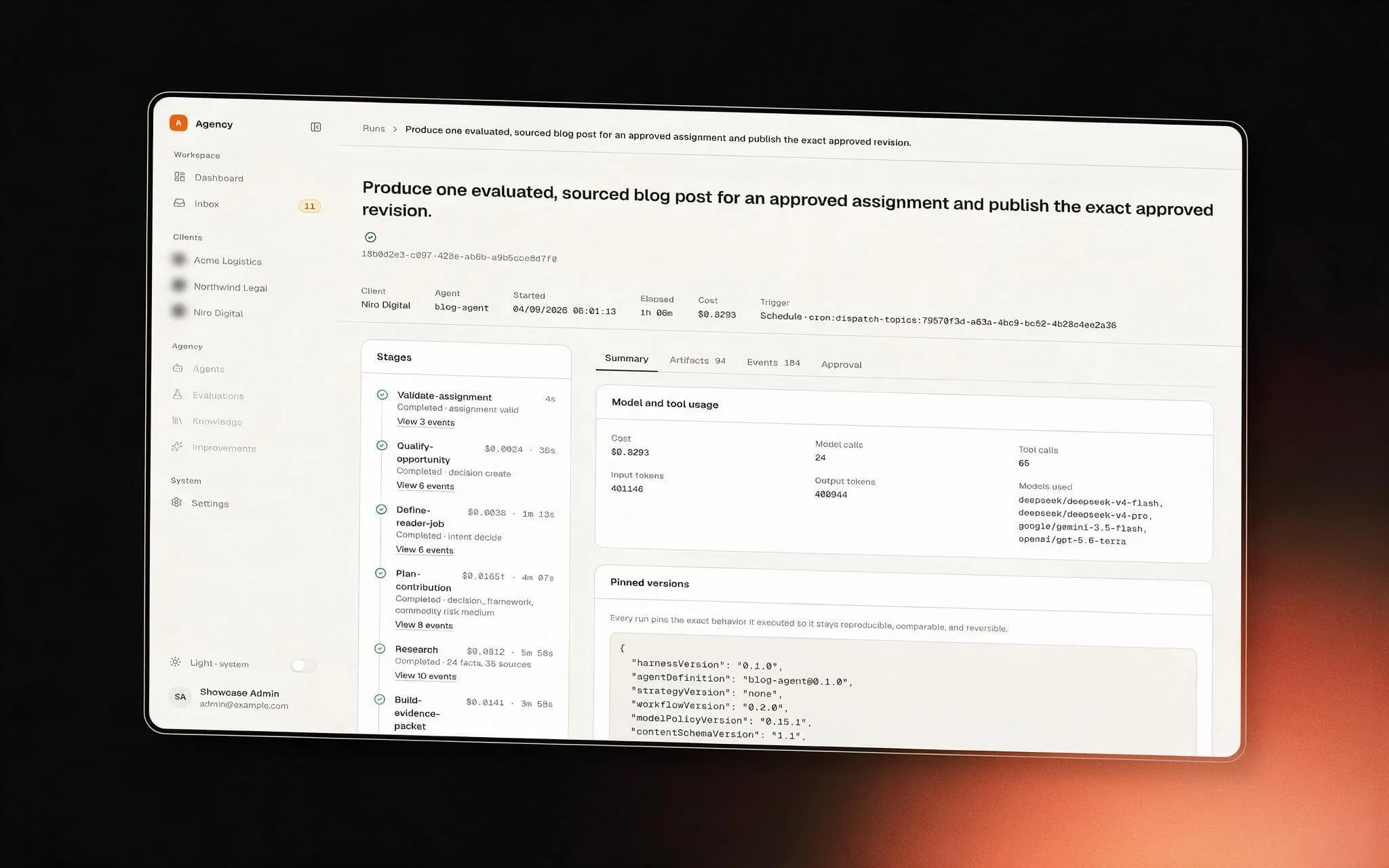Click the openai/gpt-5.6-terra model name
The image size is (1389, 868).
(1072, 540)
